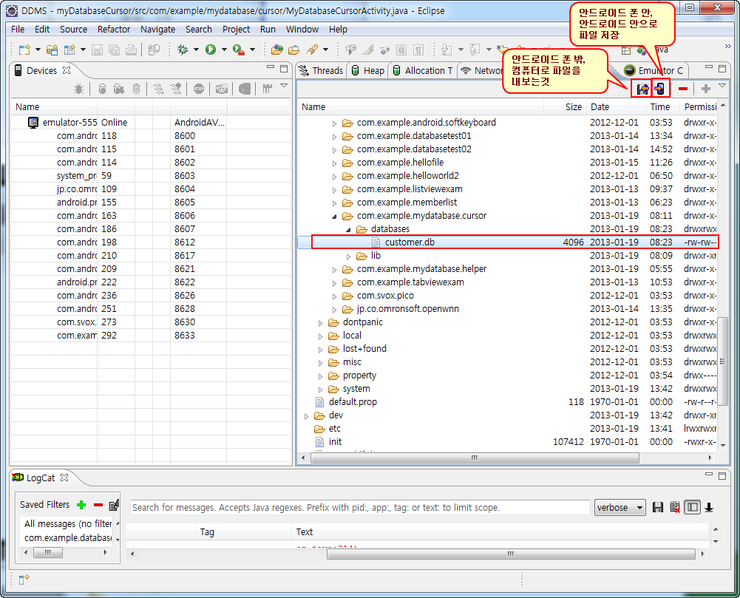Select com.svox process with port 8630

click(151, 322)
